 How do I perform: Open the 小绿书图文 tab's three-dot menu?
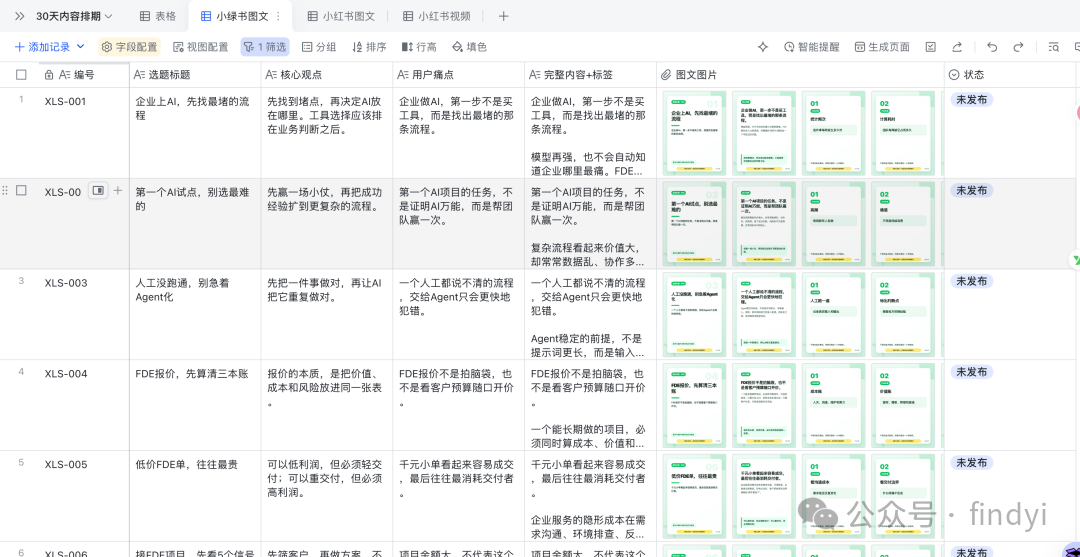[x=278, y=16]
